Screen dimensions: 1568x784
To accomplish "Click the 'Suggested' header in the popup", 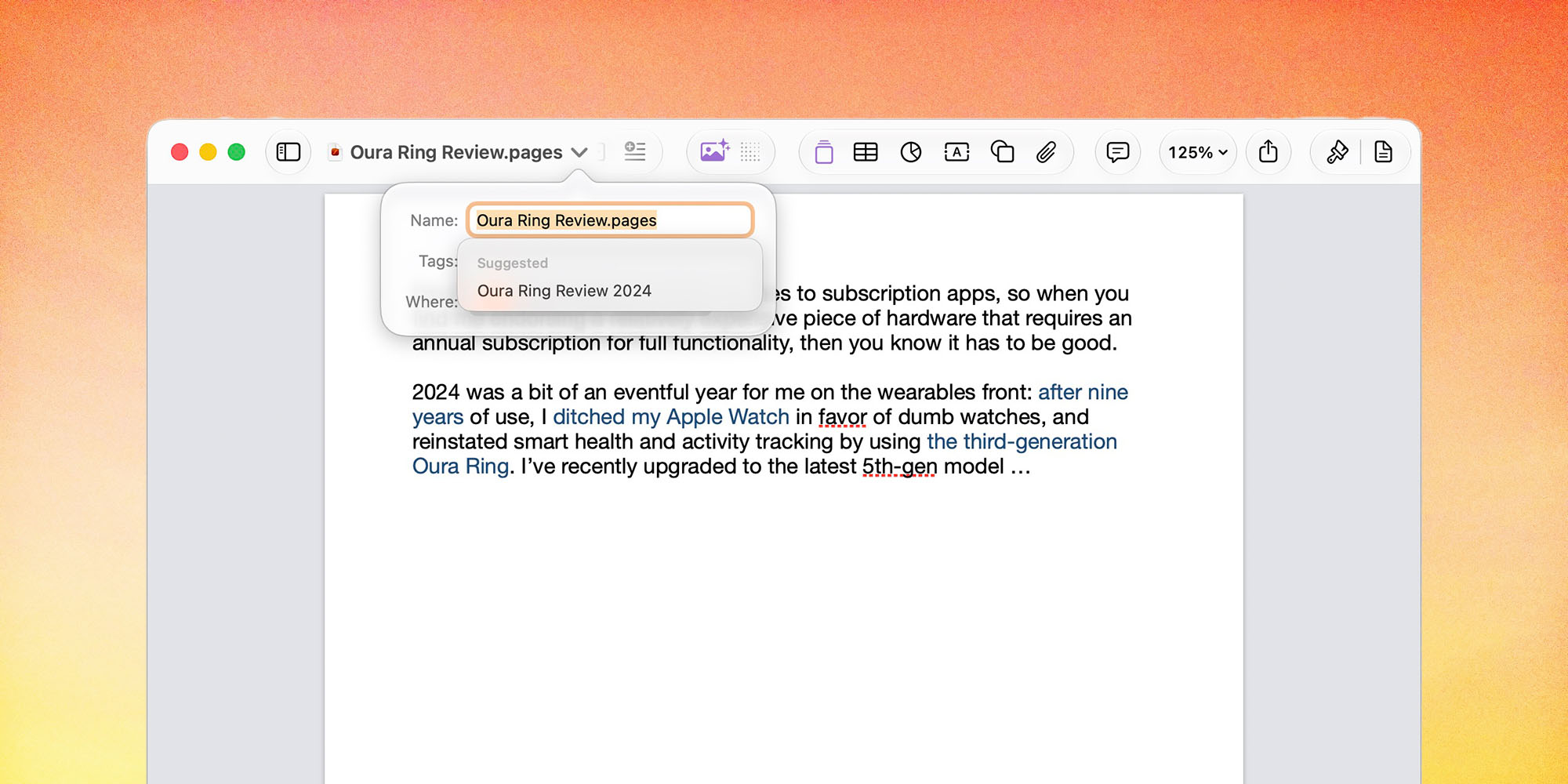I will [512, 263].
